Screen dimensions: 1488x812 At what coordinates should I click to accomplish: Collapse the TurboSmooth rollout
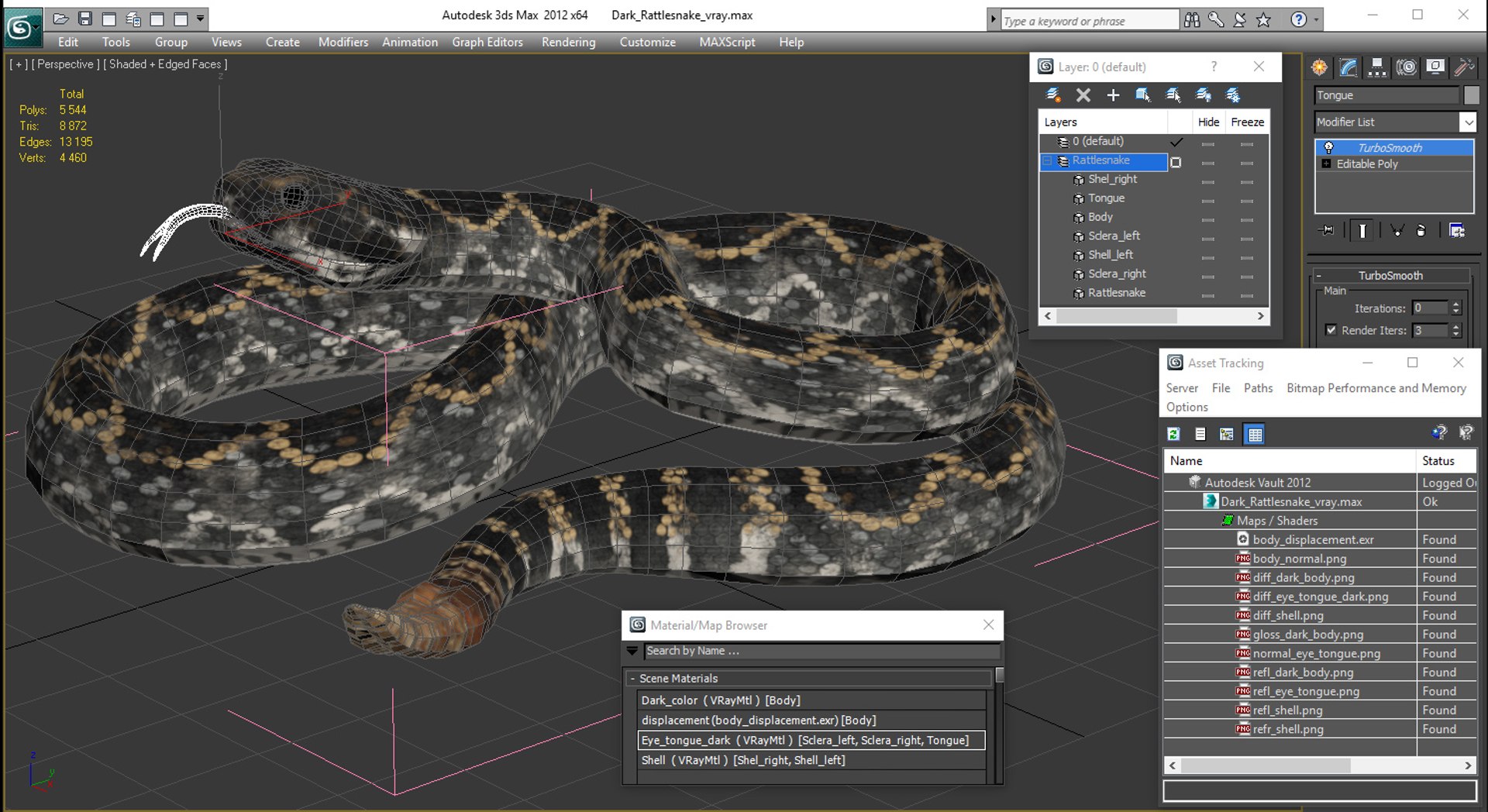(x=1391, y=276)
